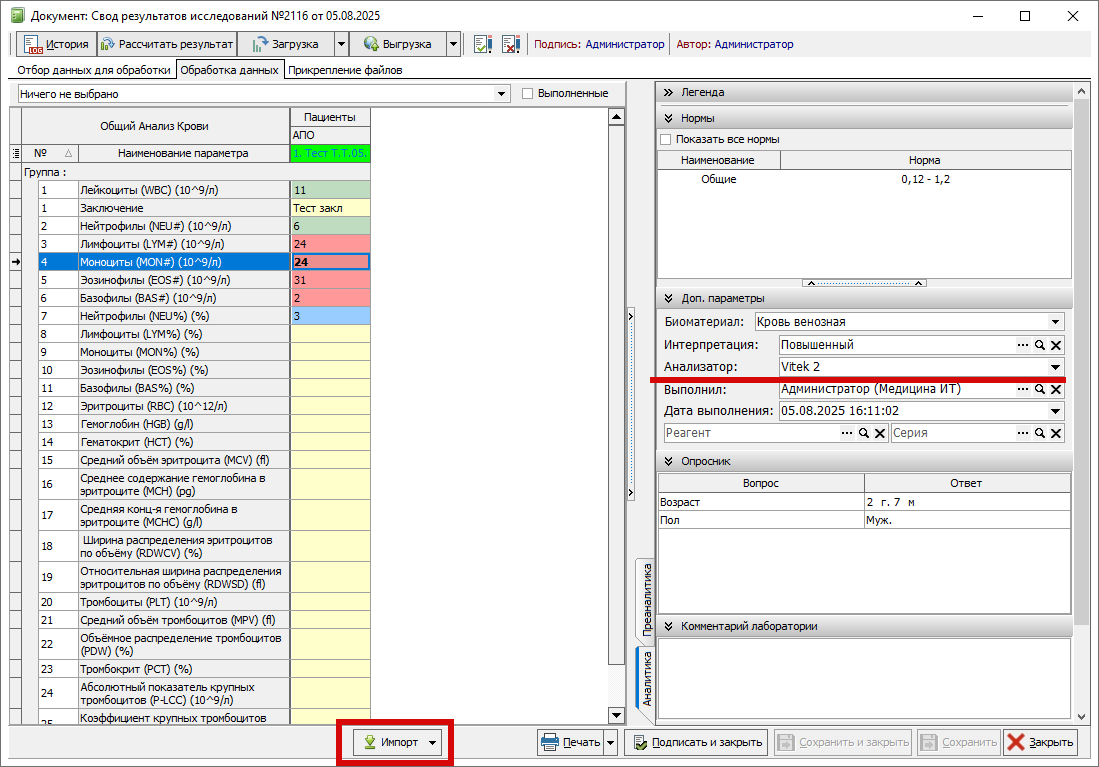Click the Загрузка toolbar button

(x=285, y=44)
